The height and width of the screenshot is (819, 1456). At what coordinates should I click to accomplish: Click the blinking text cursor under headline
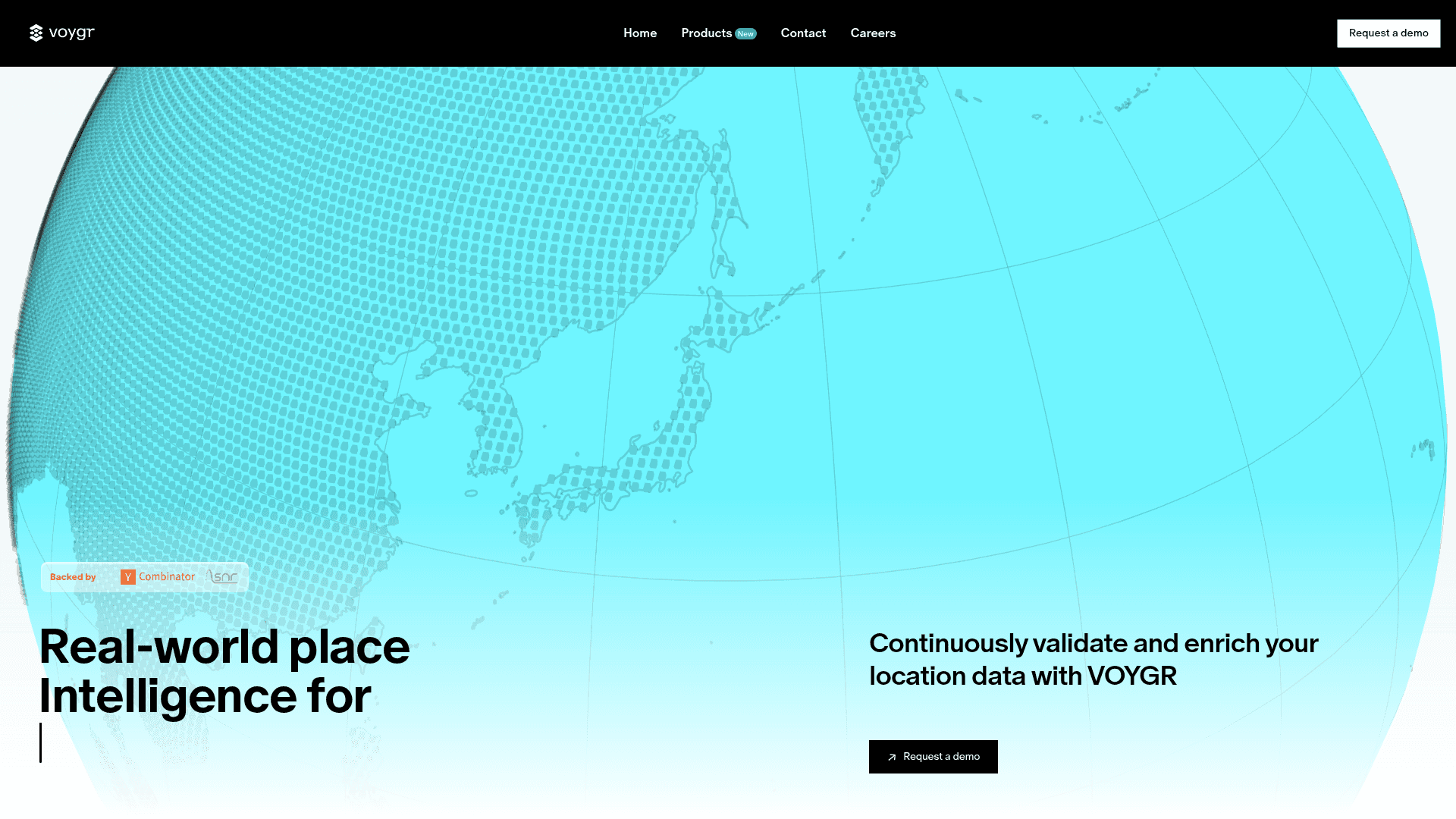coord(41,742)
